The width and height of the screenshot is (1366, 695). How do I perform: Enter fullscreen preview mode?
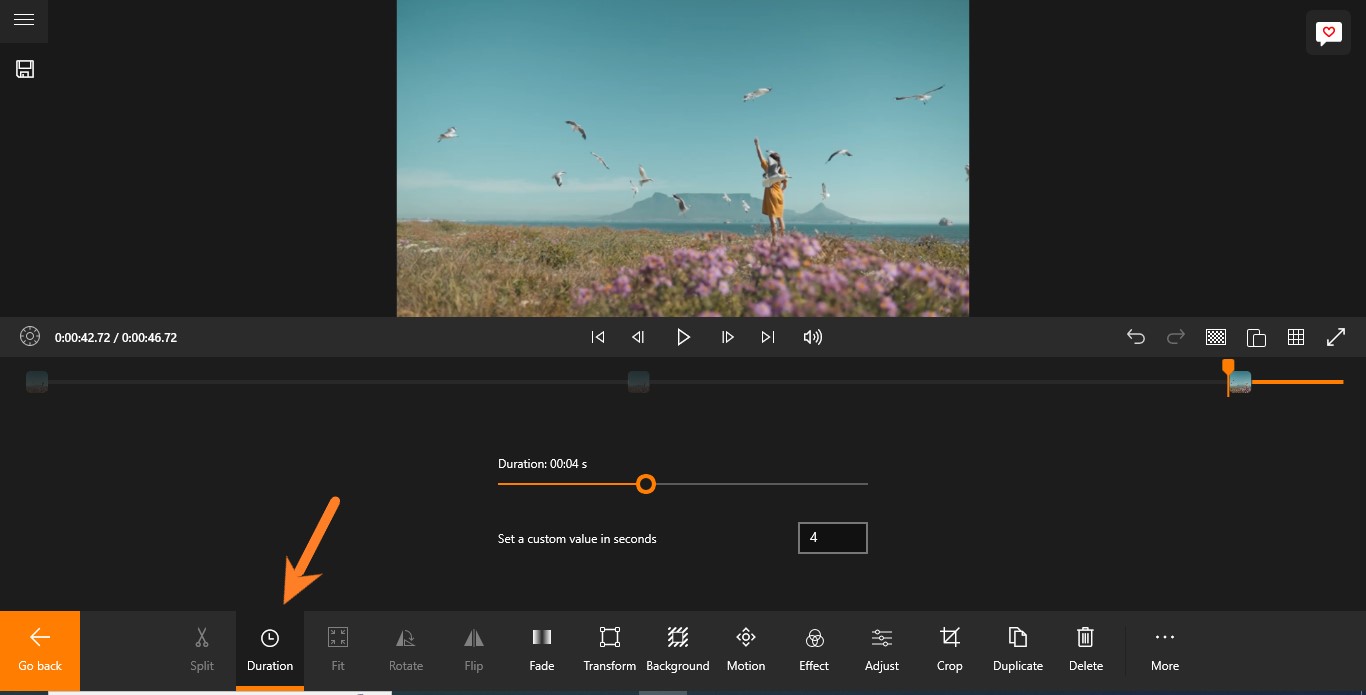coord(1336,337)
